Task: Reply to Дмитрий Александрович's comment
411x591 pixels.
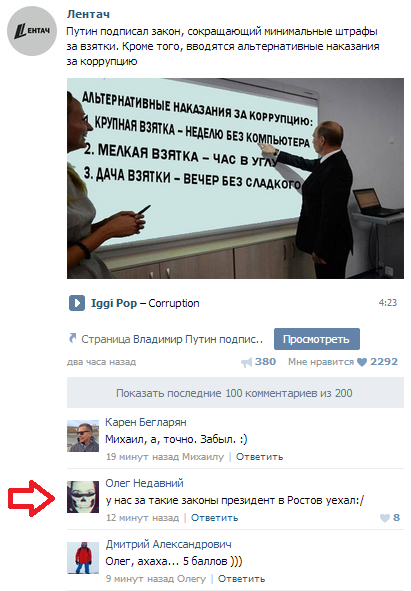Action: tap(241, 579)
